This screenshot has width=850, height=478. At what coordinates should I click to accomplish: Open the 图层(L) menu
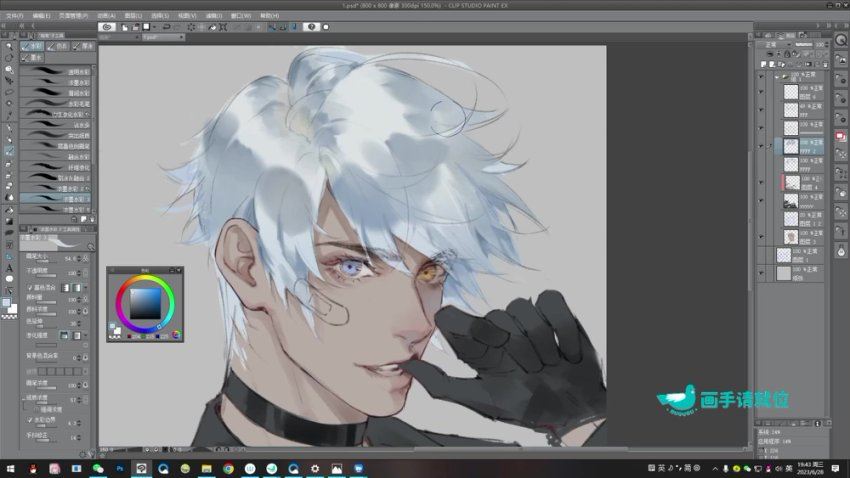pyautogui.click(x=133, y=16)
